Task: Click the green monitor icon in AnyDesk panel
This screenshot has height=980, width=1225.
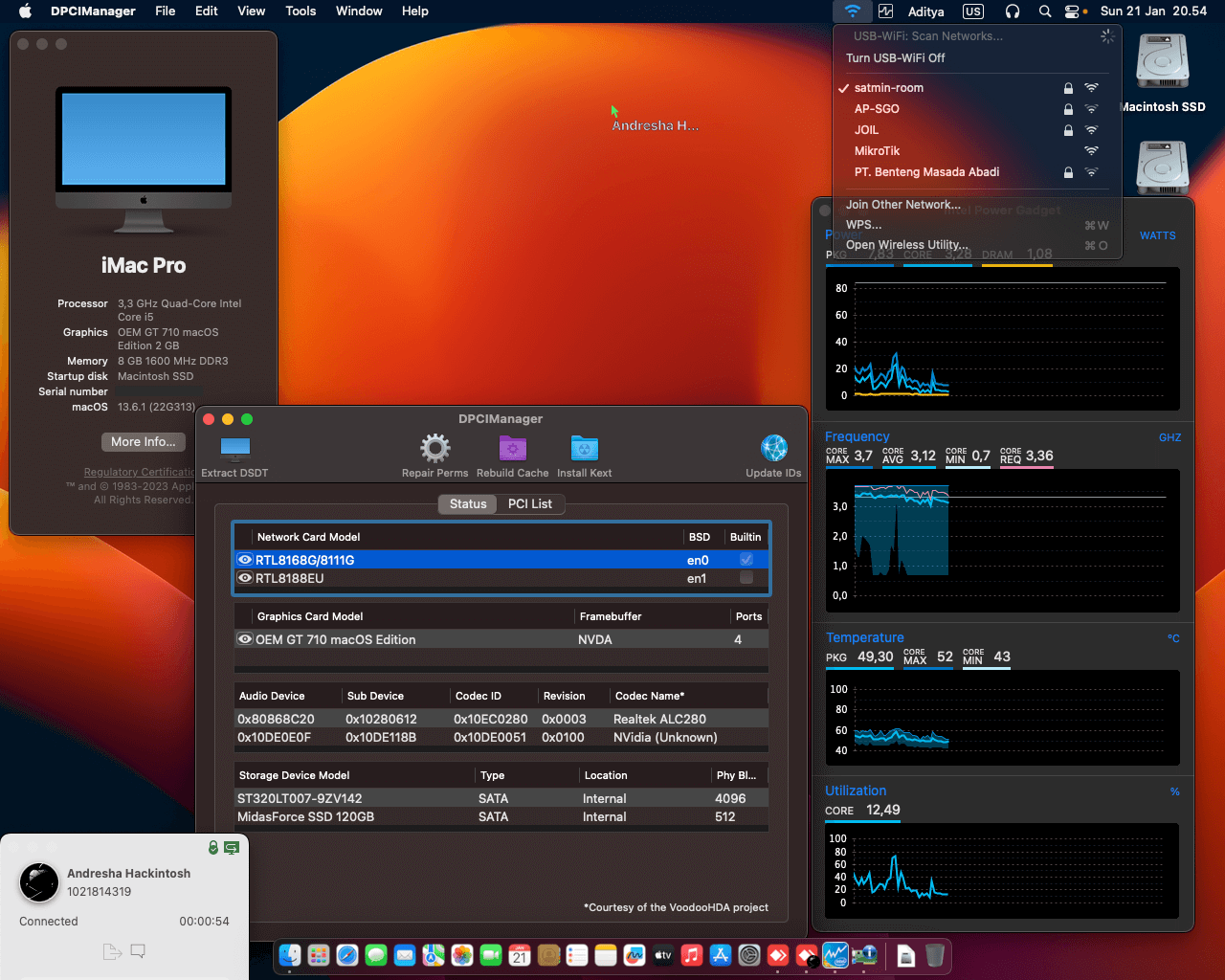Action: tap(232, 848)
